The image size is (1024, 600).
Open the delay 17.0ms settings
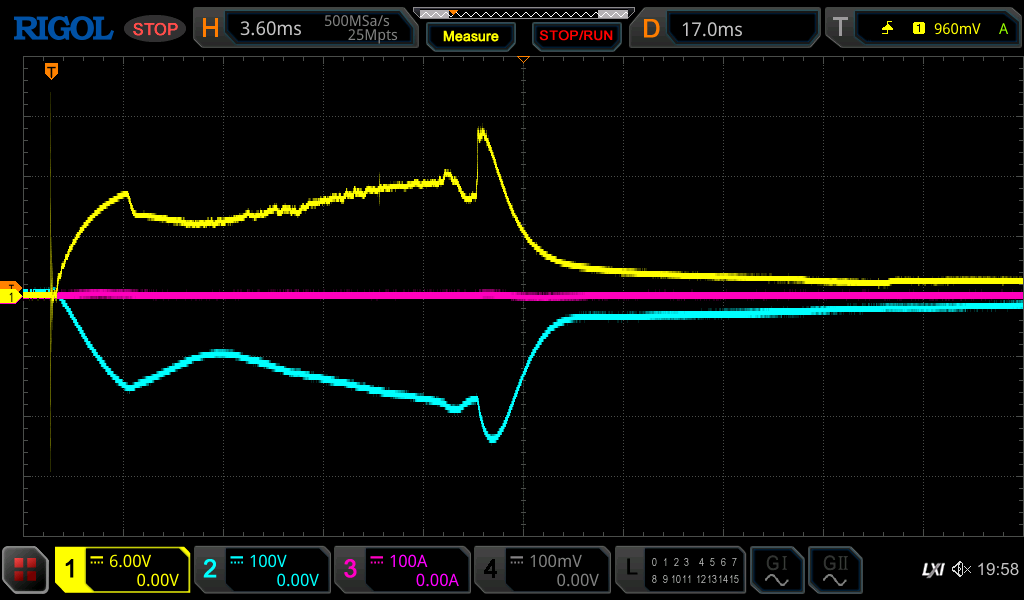coord(727,29)
